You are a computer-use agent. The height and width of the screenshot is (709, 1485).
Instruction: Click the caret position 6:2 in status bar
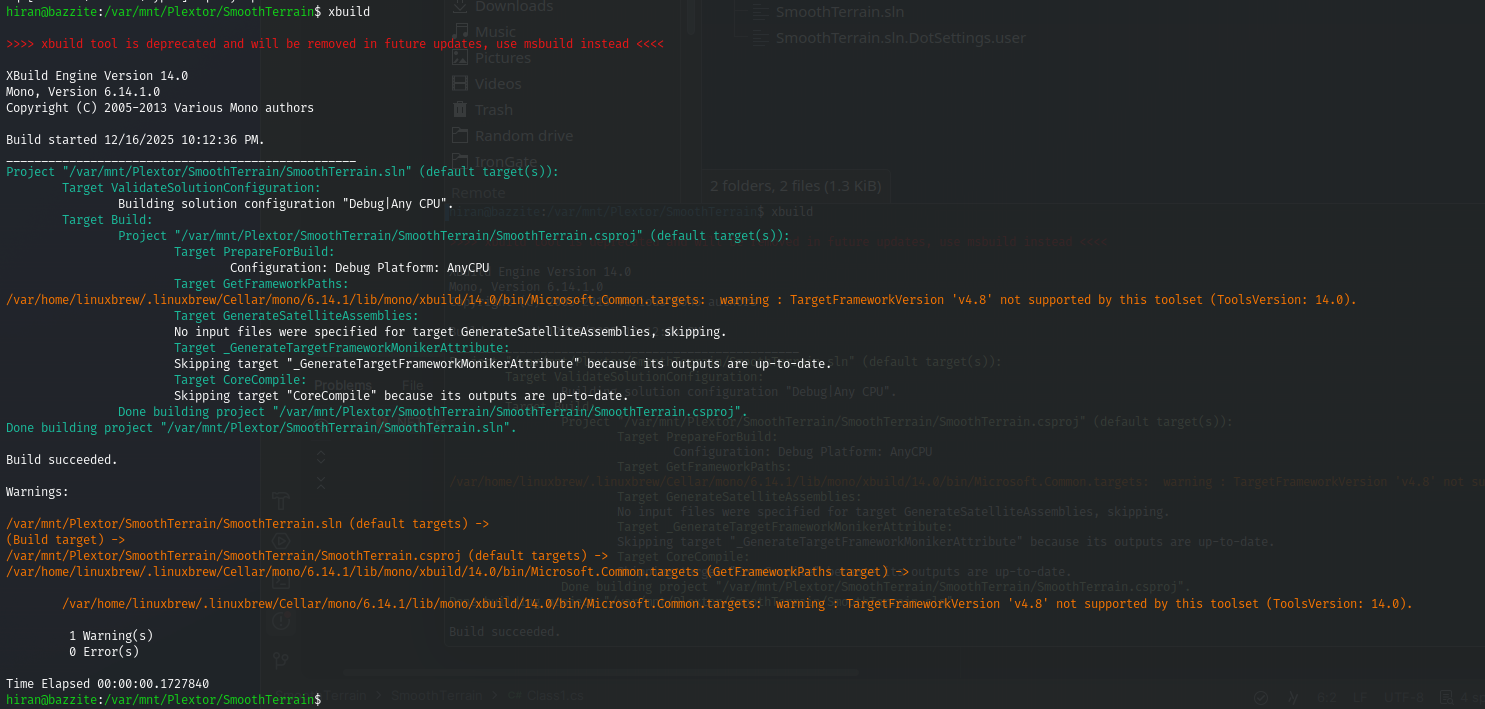(x=1327, y=697)
